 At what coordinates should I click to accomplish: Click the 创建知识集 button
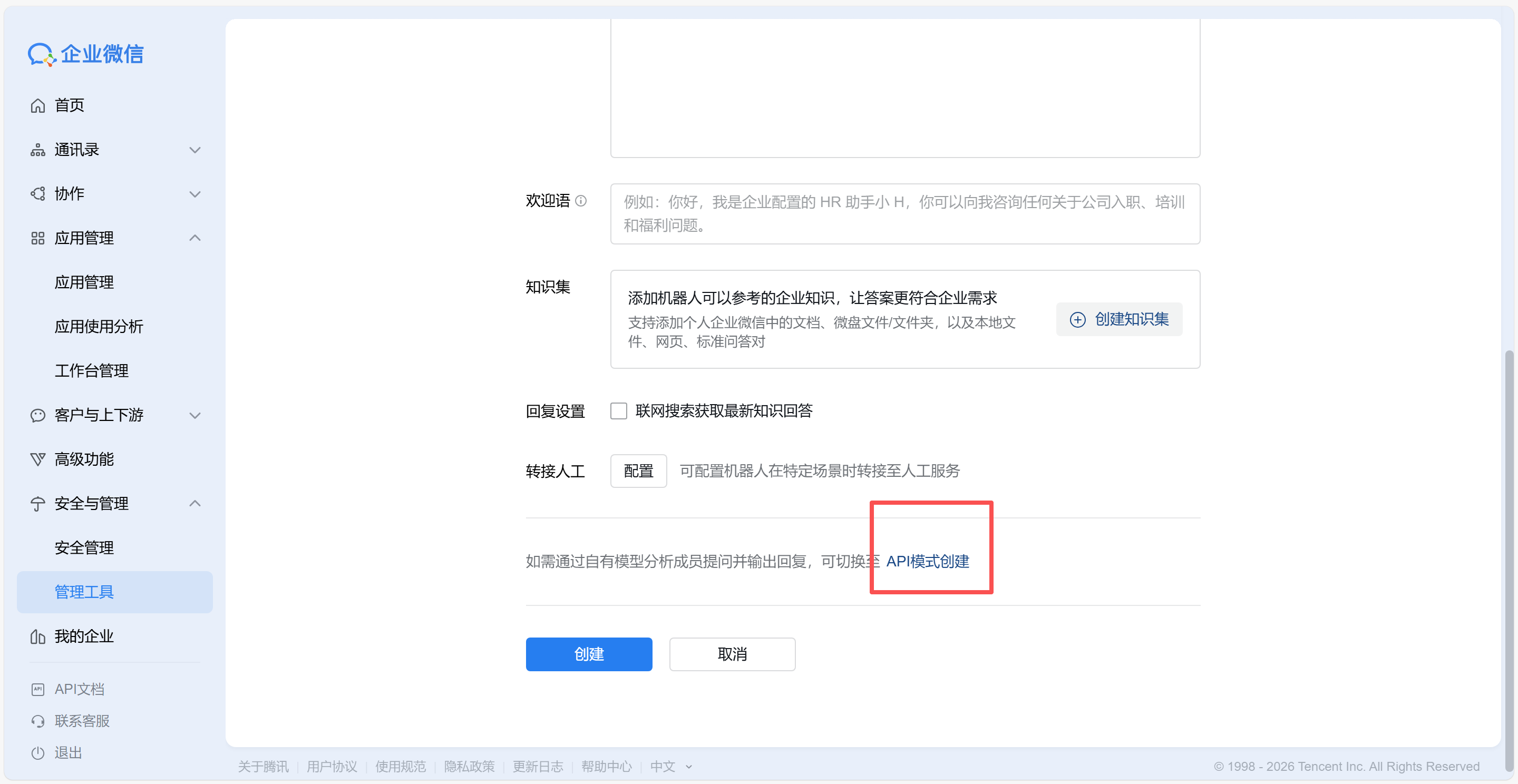coord(1119,319)
